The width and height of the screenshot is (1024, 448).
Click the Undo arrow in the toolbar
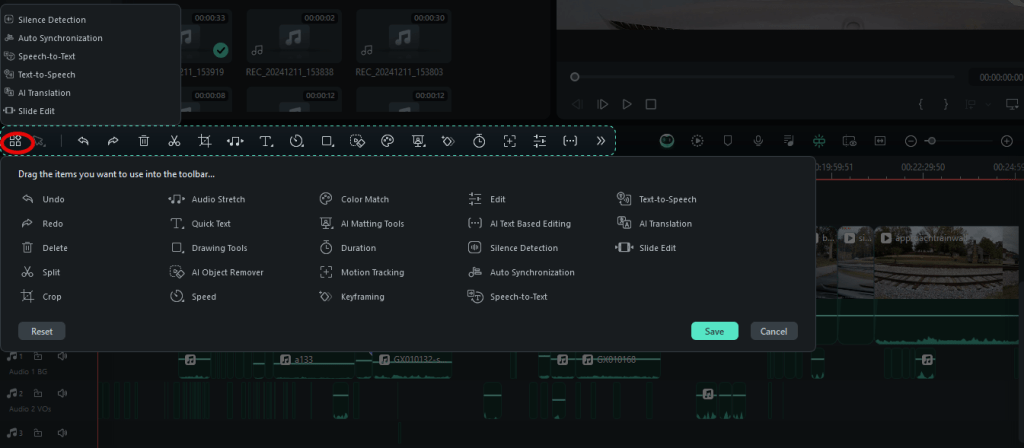point(83,142)
